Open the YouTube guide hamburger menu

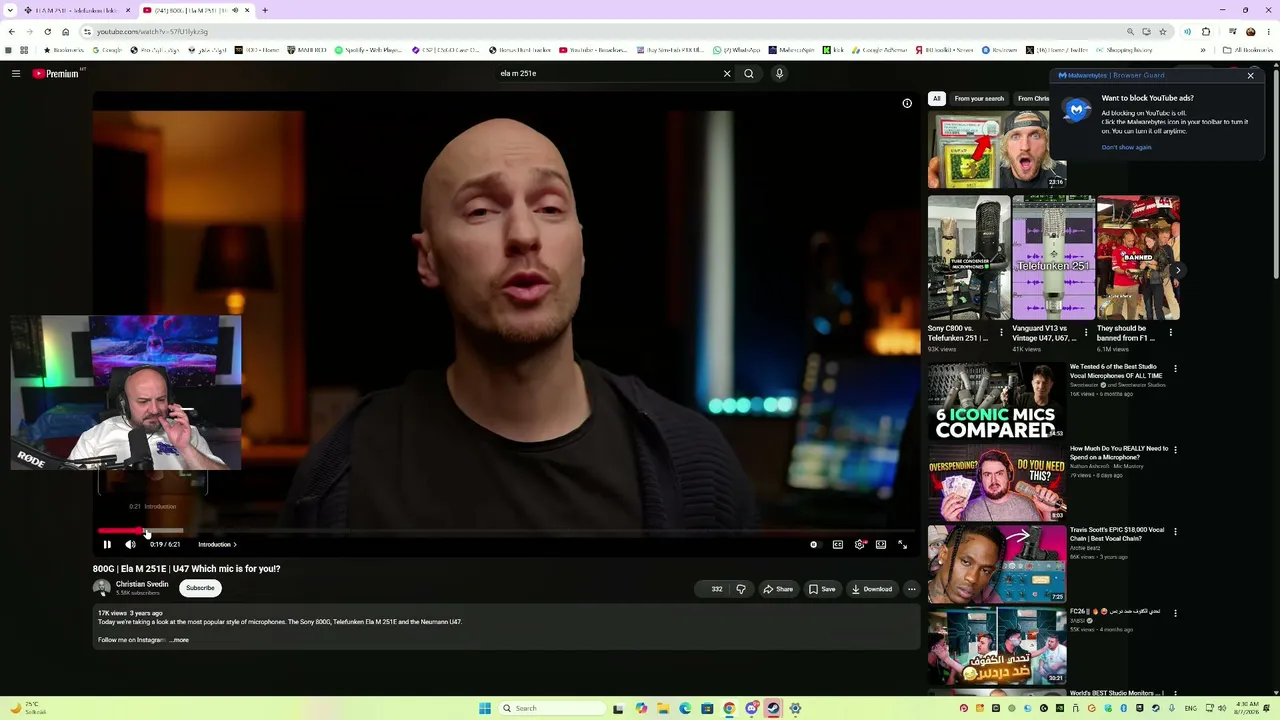(x=16, y=73)
